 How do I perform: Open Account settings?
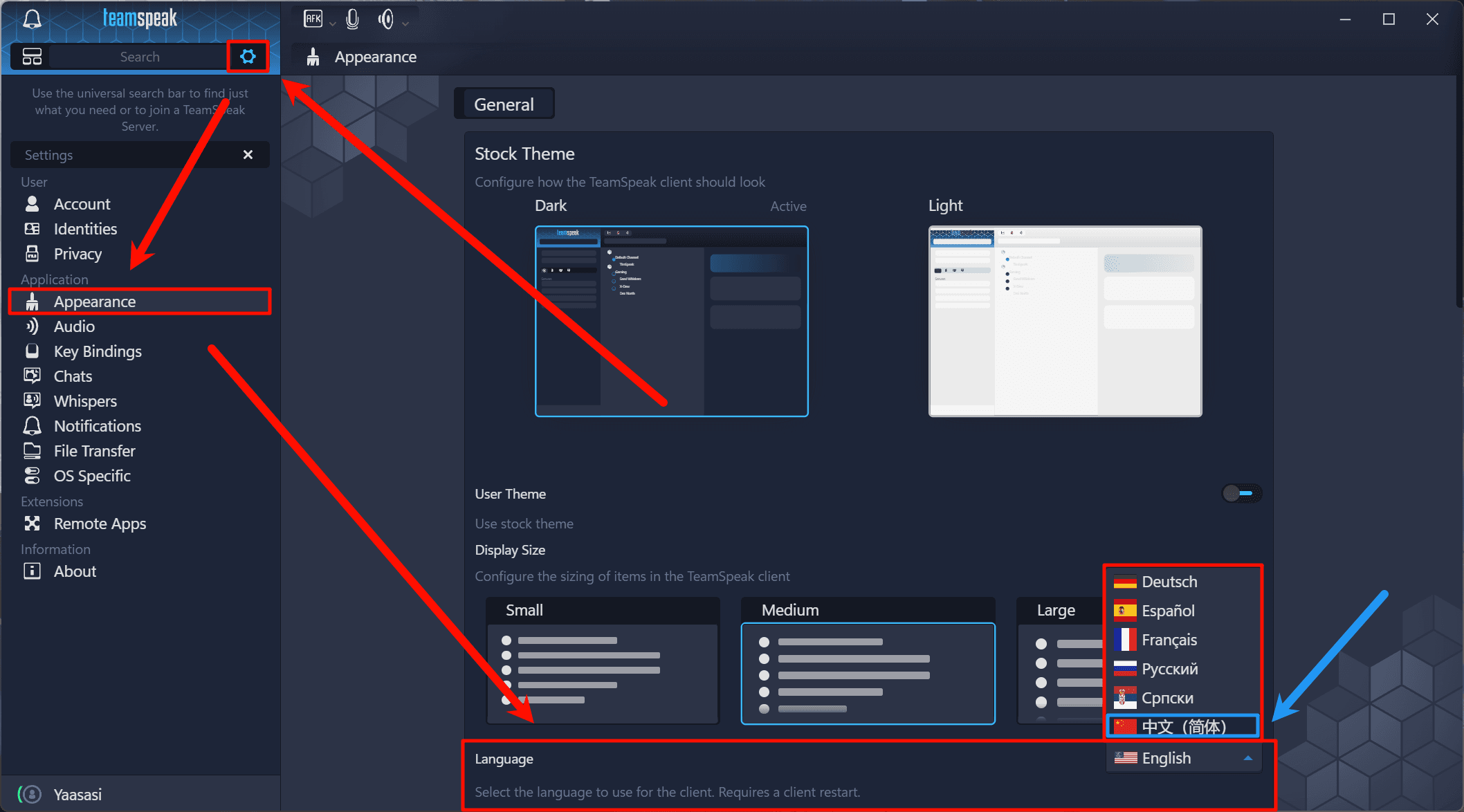[x=139, y=204]
